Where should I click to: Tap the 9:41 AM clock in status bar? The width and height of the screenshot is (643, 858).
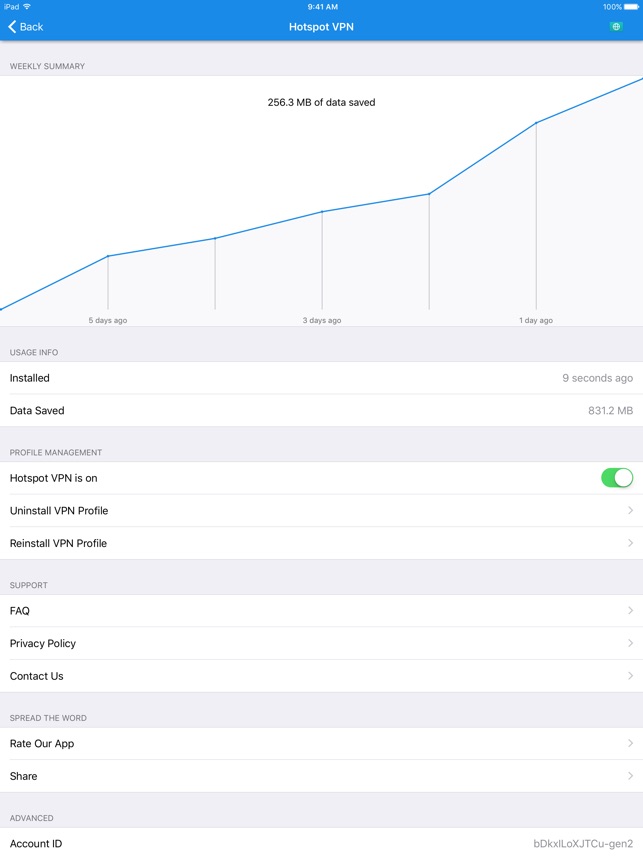322,7
